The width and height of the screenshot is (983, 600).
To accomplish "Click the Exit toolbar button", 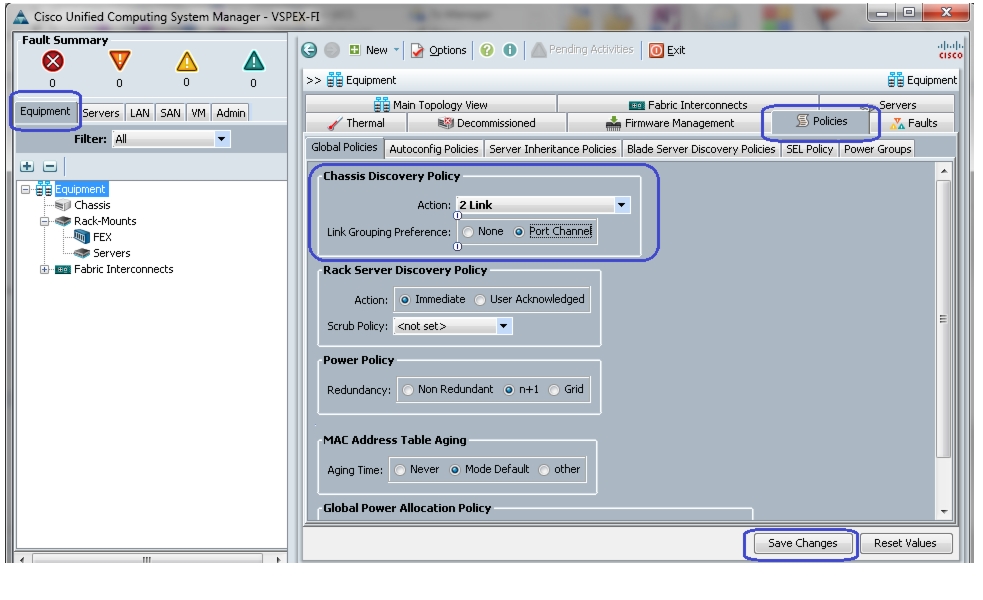I will (667, 50).
